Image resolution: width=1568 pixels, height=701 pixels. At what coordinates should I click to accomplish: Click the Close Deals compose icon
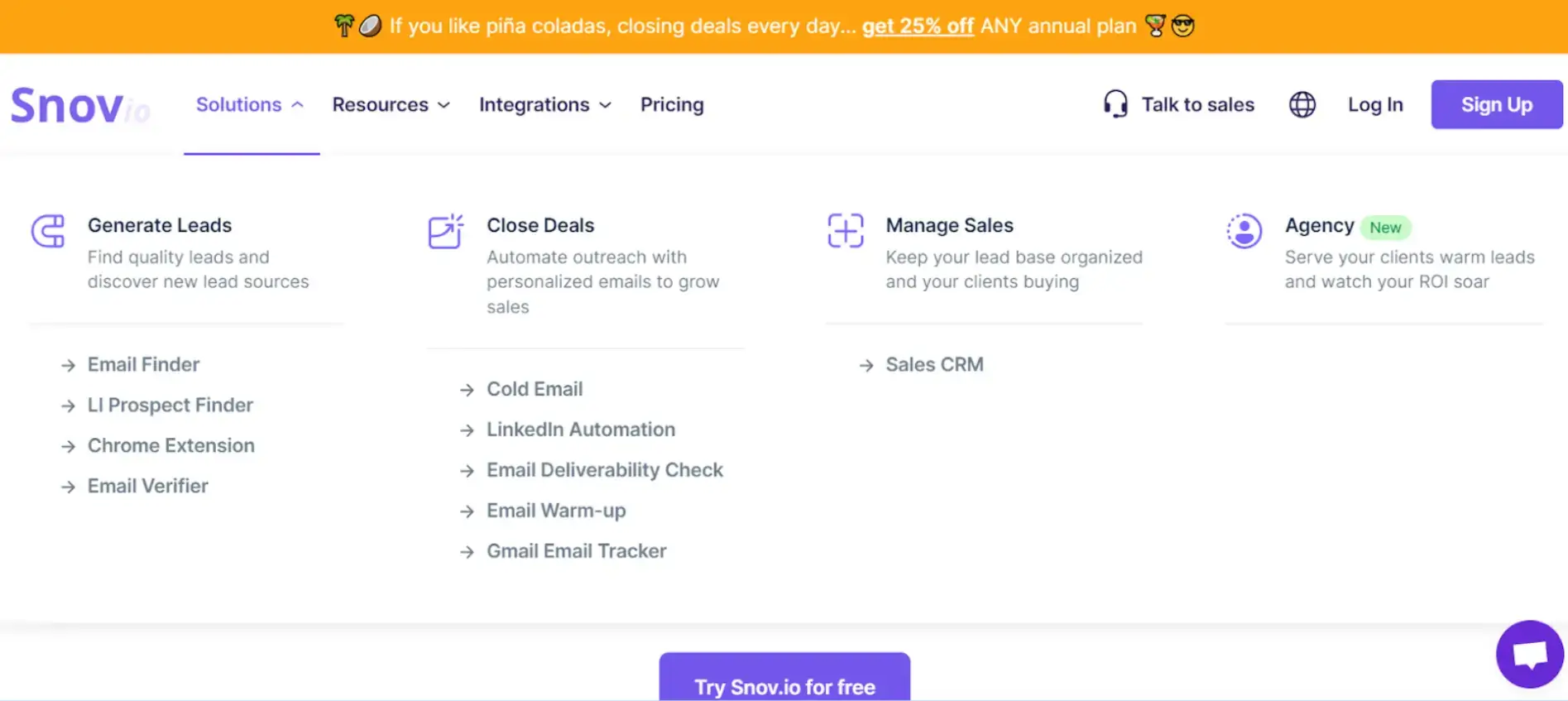(x=445, y=231)
